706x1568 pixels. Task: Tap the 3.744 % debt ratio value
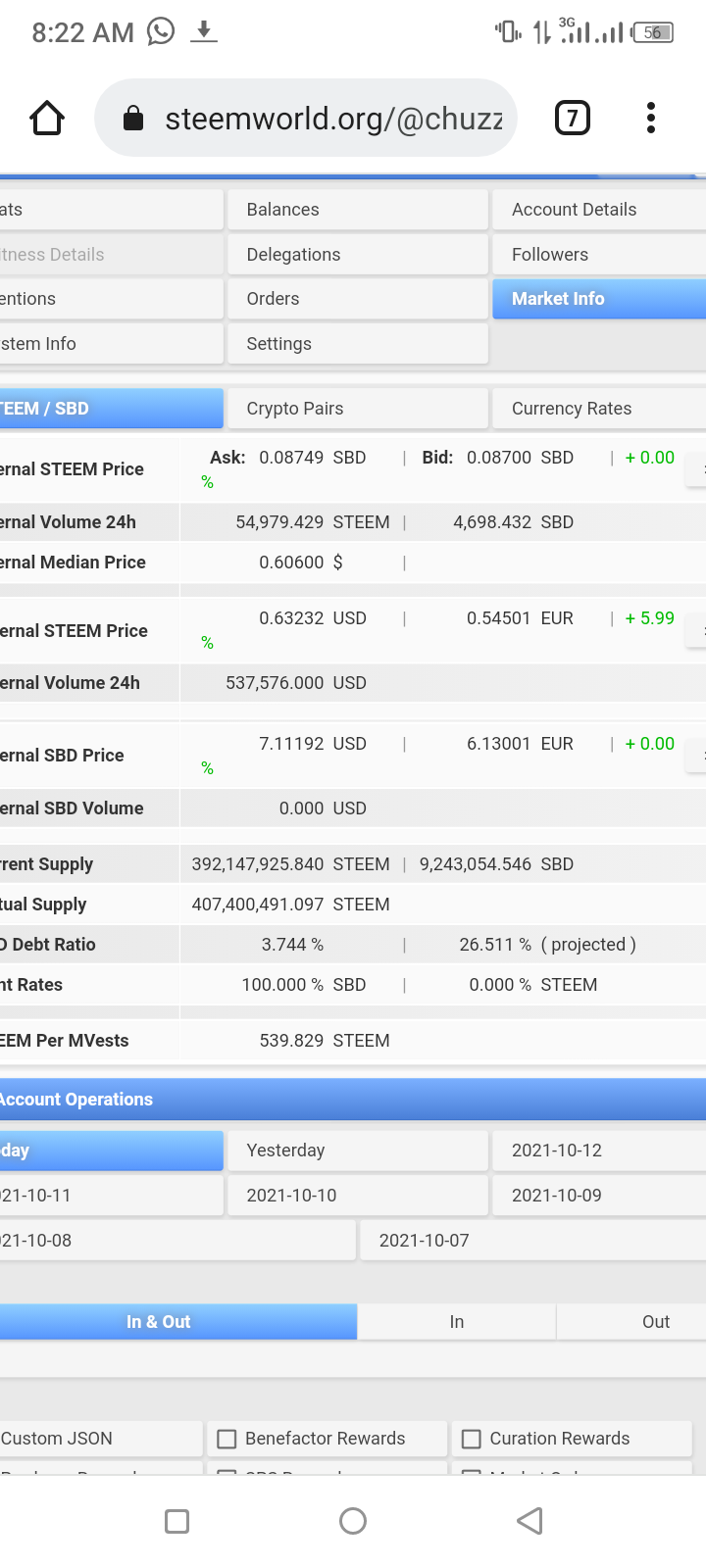click(292, 945)
